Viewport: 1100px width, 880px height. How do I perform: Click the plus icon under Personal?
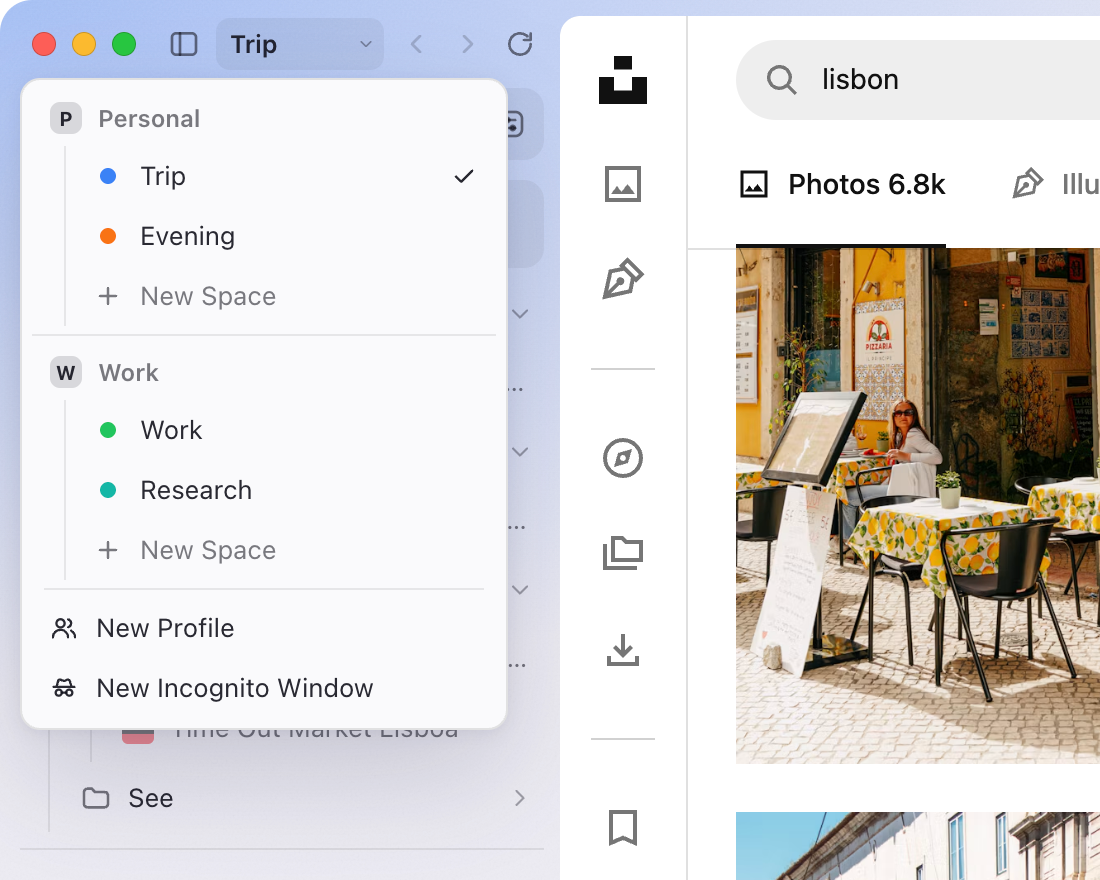point(108,296)
